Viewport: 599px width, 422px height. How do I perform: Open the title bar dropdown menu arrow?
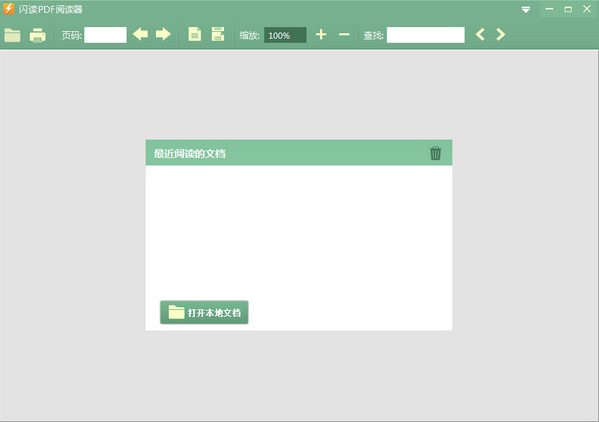tap(526, 10)
